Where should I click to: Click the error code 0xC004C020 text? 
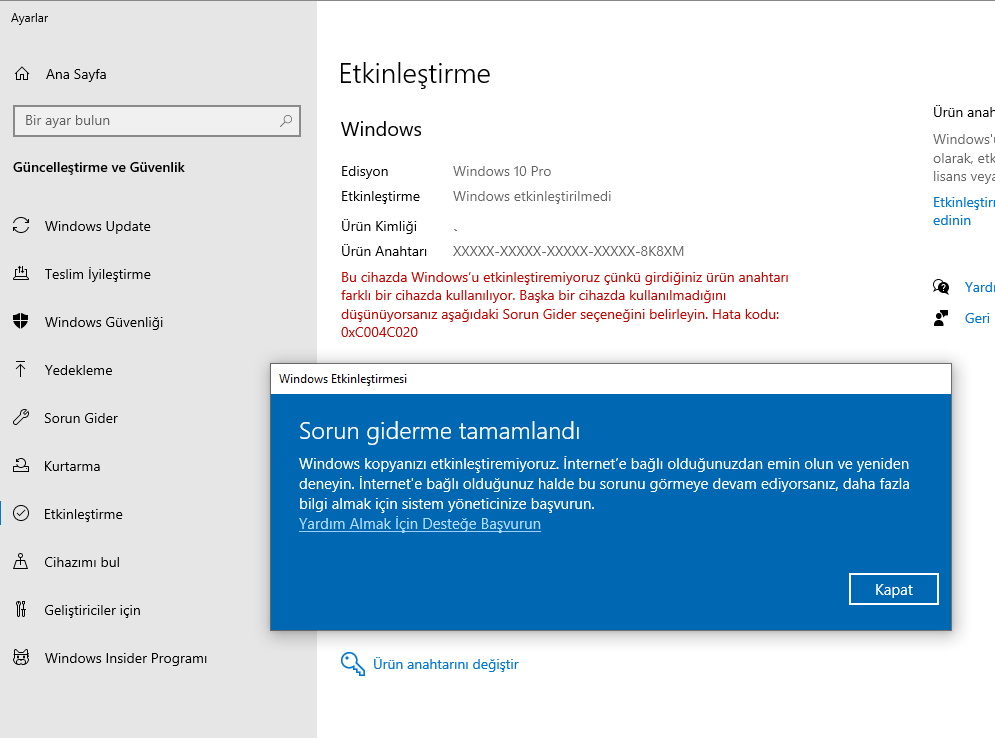379,333
